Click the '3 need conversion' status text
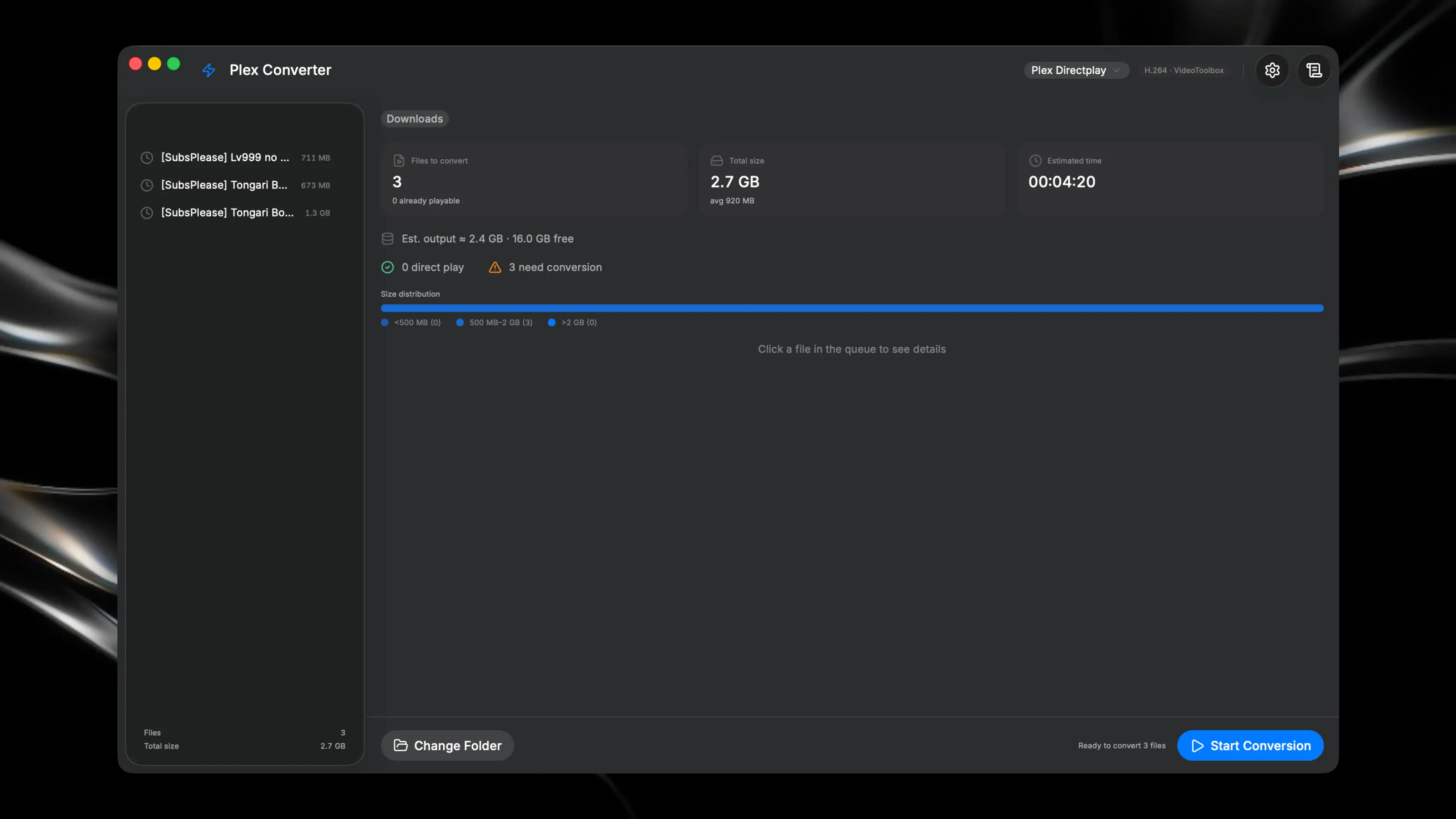 tap(555, 268)
